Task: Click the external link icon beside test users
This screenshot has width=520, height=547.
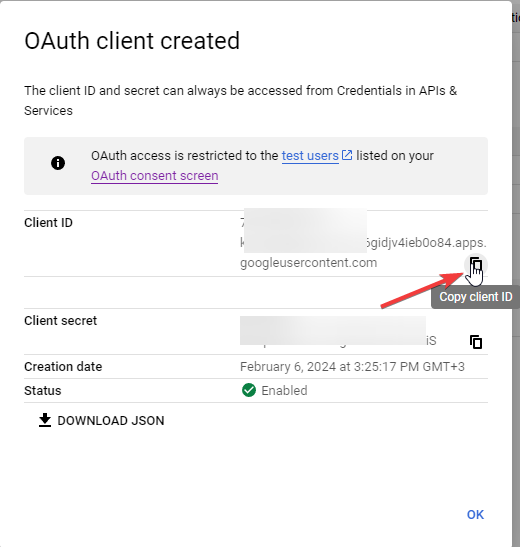Action: [347, 155]
